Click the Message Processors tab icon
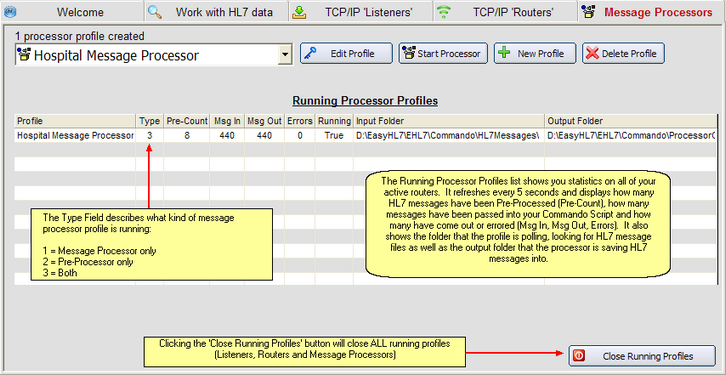The width and height of the screenshot is (726, 375). pos(588,12)
